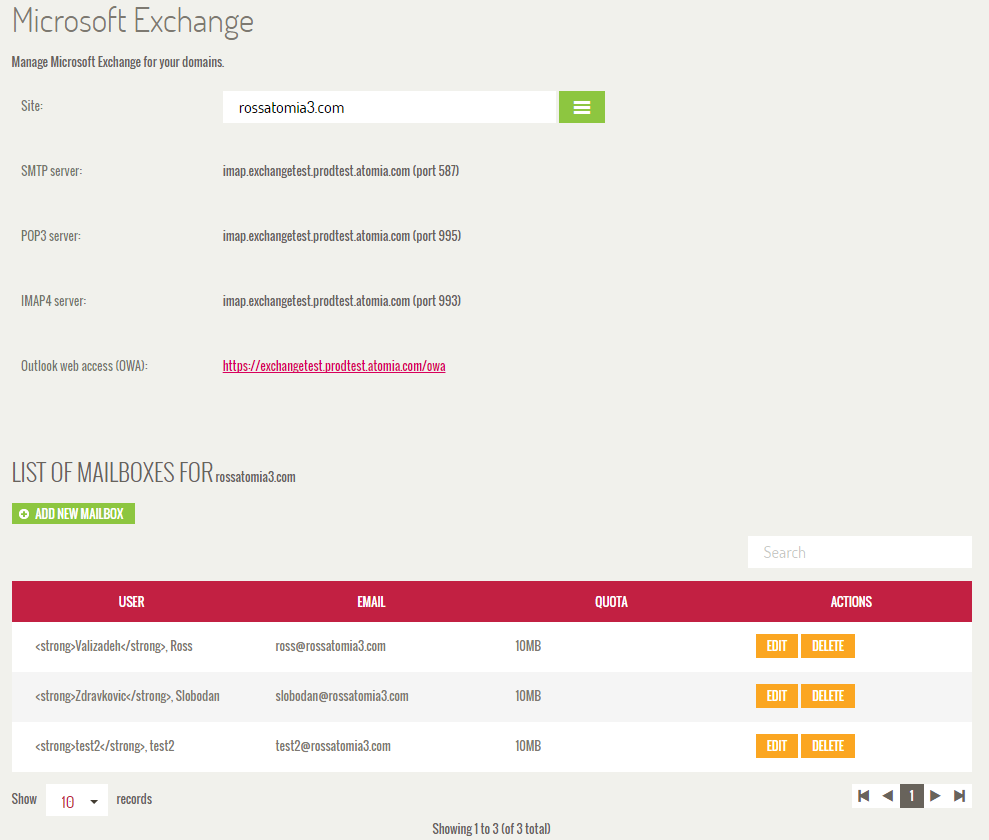Click the POP3 server label

(x=51, y=236)
